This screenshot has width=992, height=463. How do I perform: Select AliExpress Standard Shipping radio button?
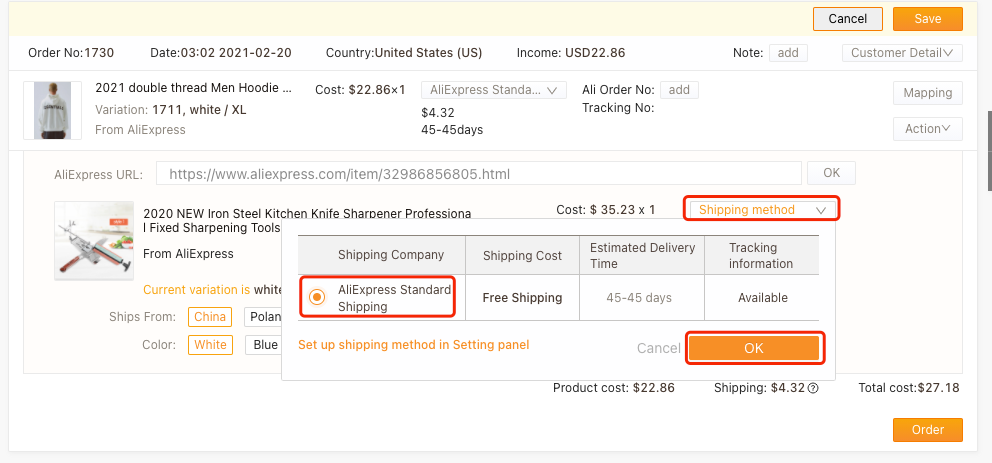click(x=317, y=297)
